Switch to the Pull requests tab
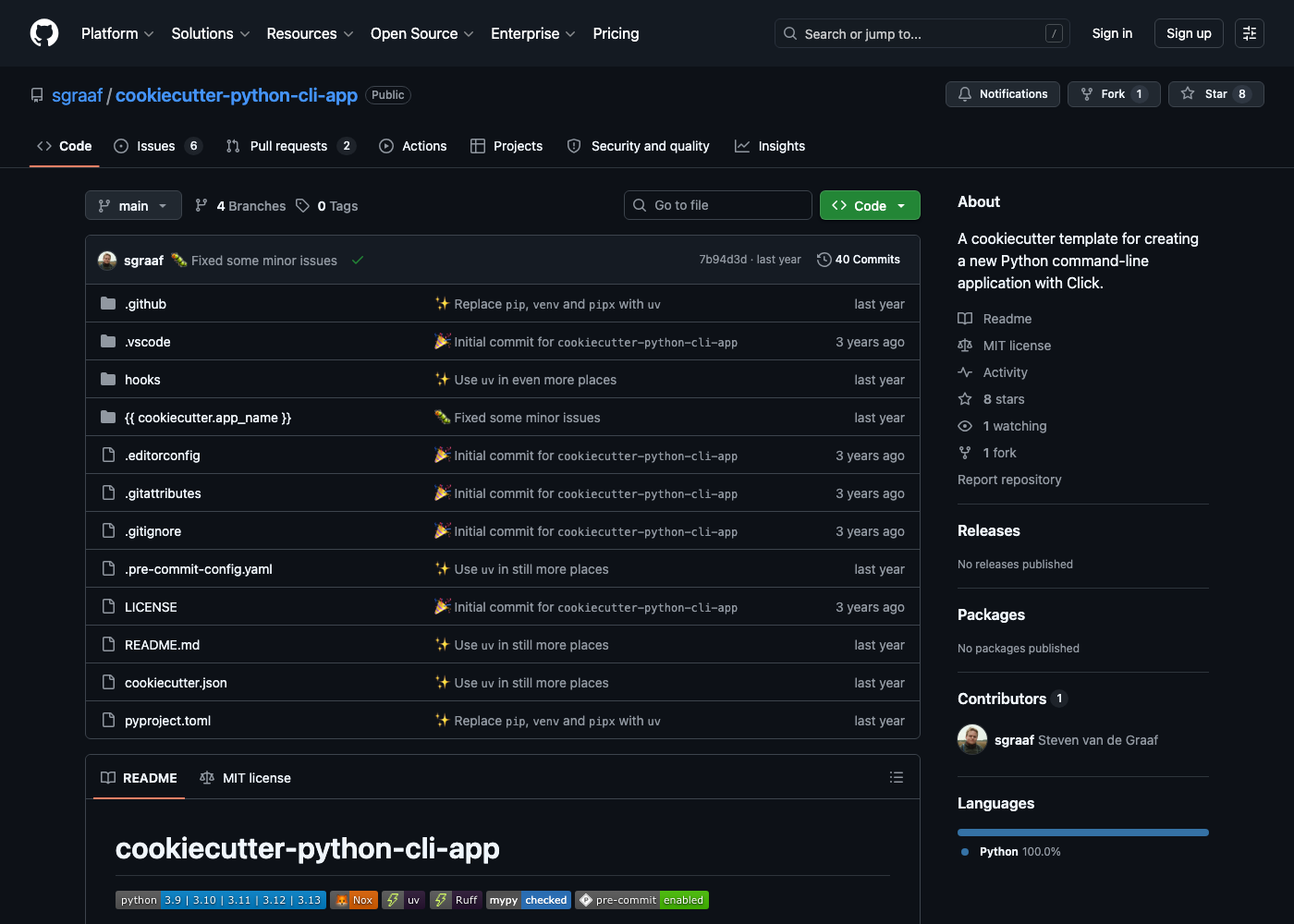This screenshot has height=924, width=1294. (x=290, y=146)
